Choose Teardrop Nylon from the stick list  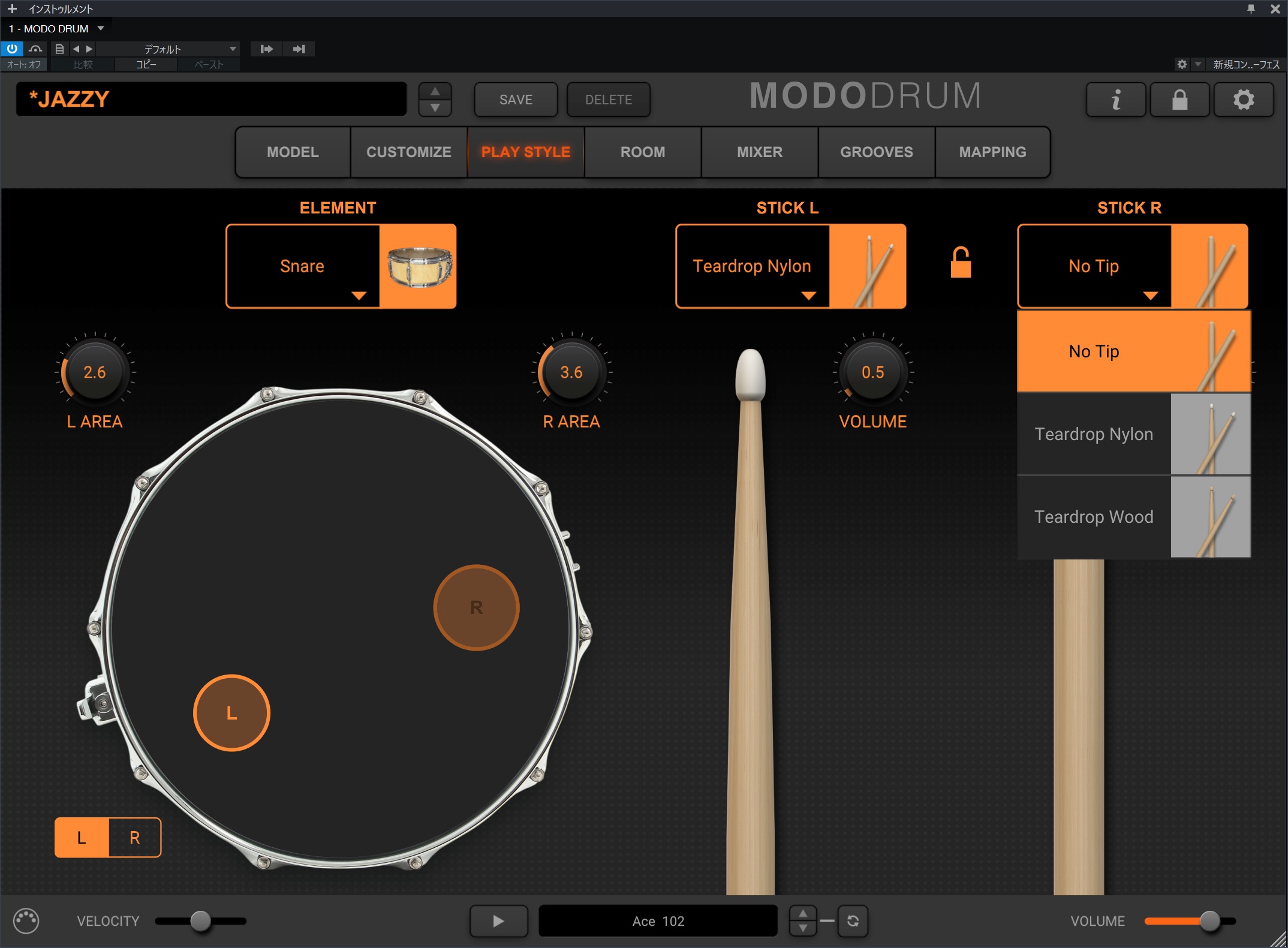[1134, 434]
